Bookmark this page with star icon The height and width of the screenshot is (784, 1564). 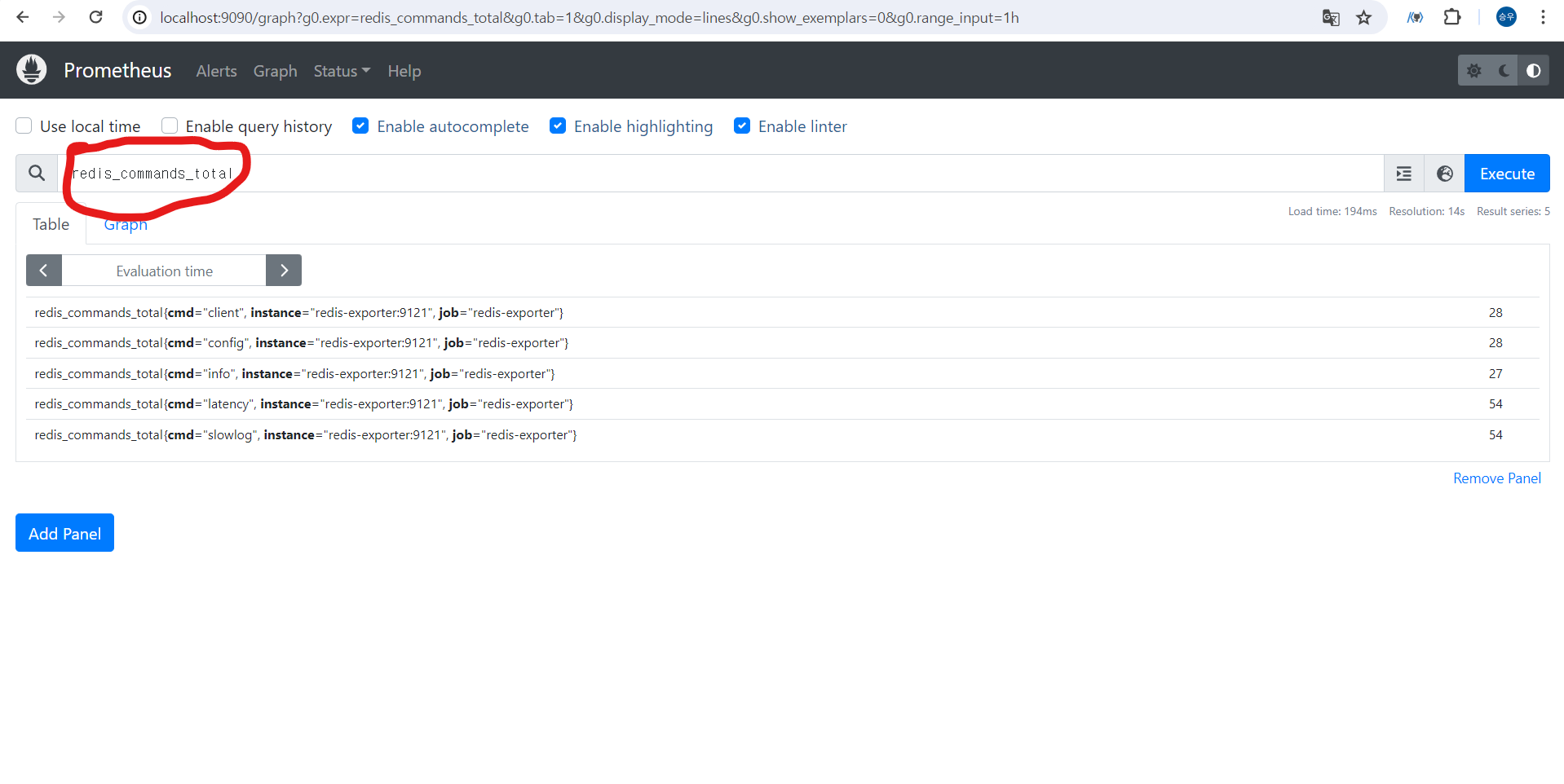[x=1364, y=17]
